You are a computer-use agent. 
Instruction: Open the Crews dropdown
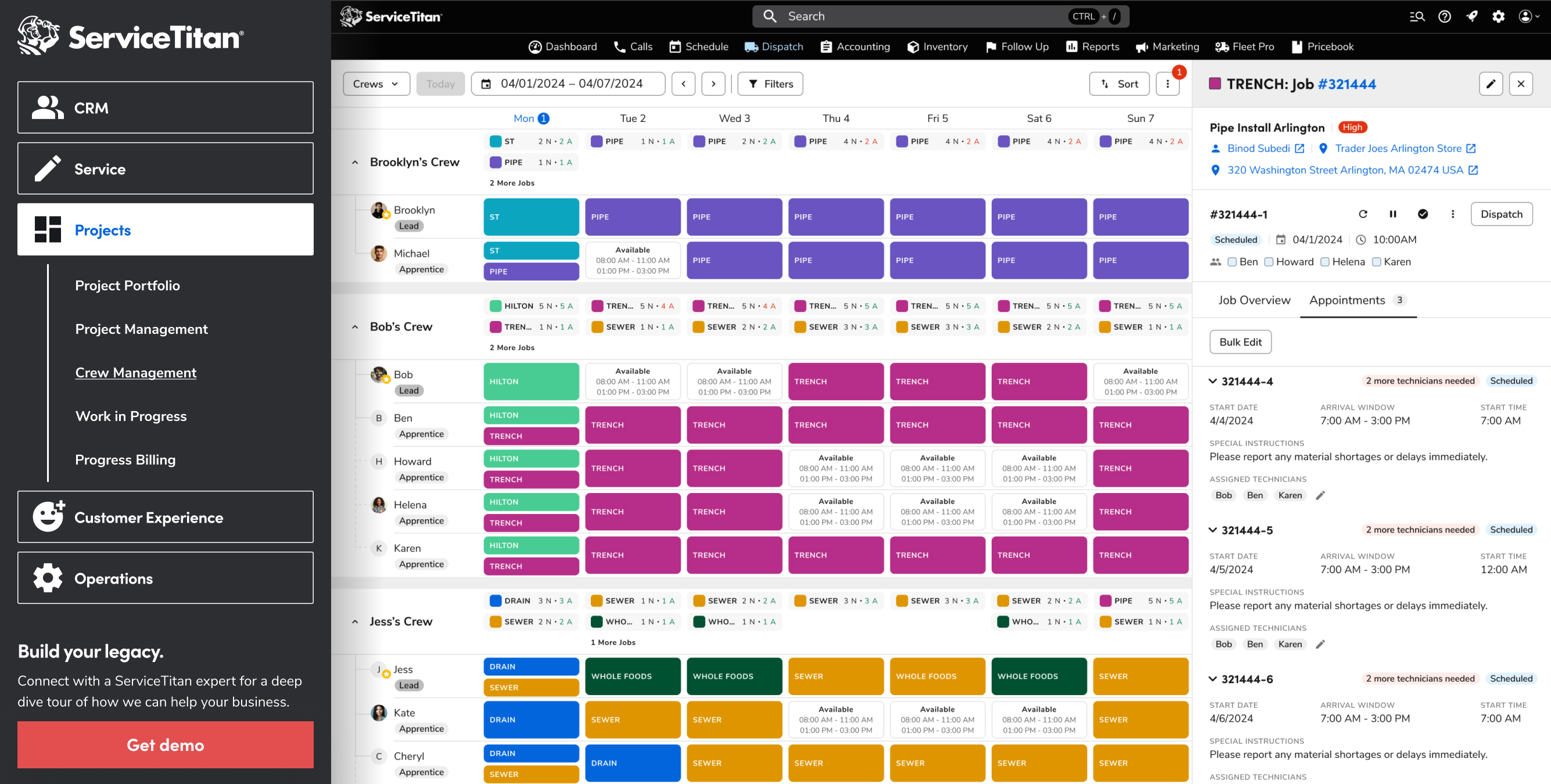[x=376, y=84]
